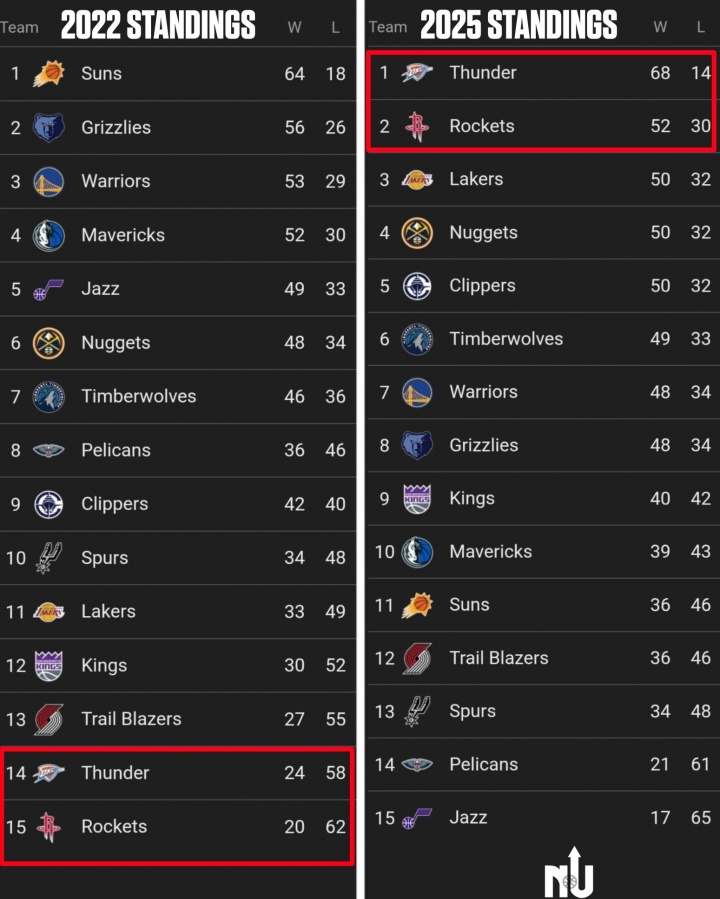Click the NU arrow logo at bottom
The image size is (720, 899).
(x=569, y=873)
